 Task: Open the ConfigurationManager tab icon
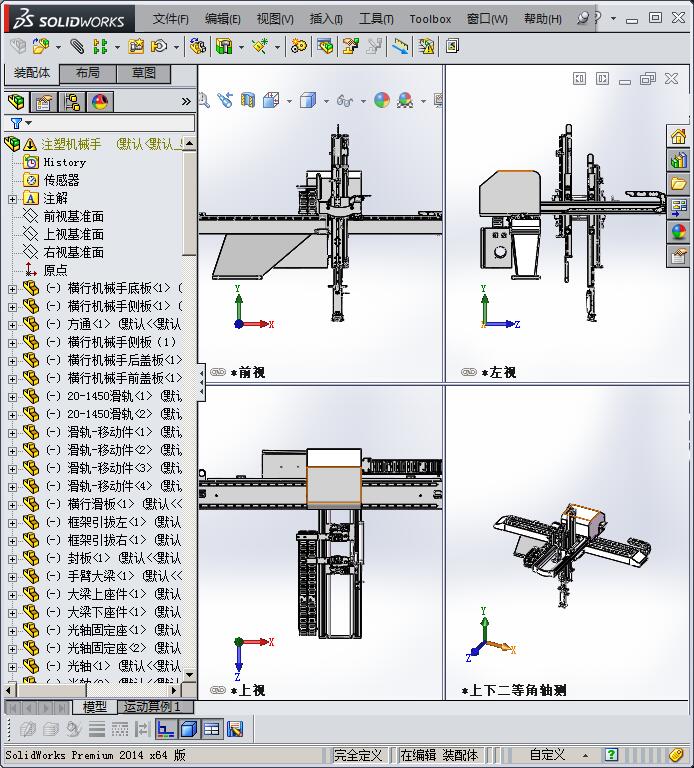(x=72, y=102)
